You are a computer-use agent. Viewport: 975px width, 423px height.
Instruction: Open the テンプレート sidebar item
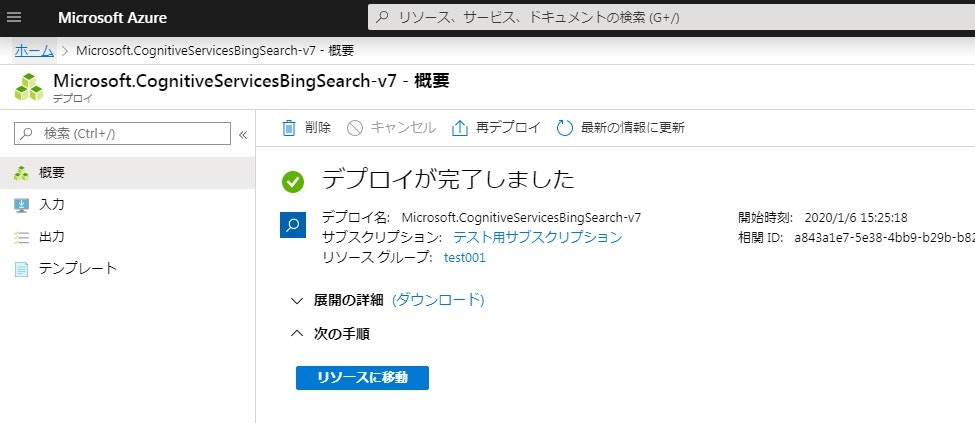click(127, 269)
